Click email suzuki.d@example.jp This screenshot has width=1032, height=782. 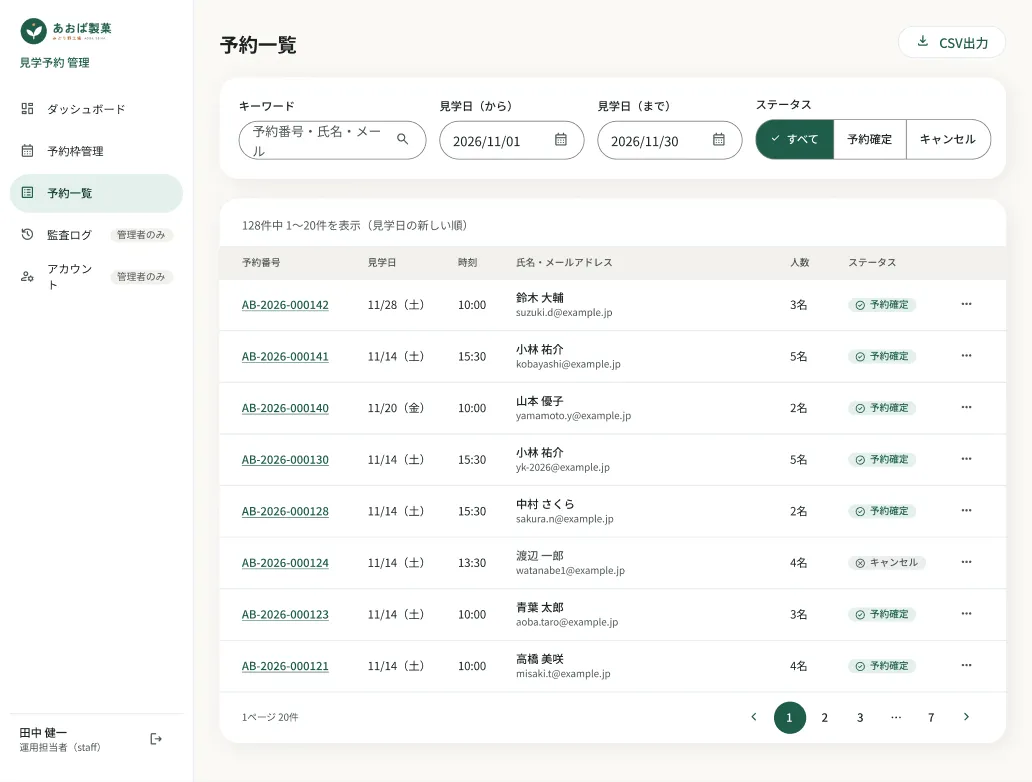[x=564, y=312]
